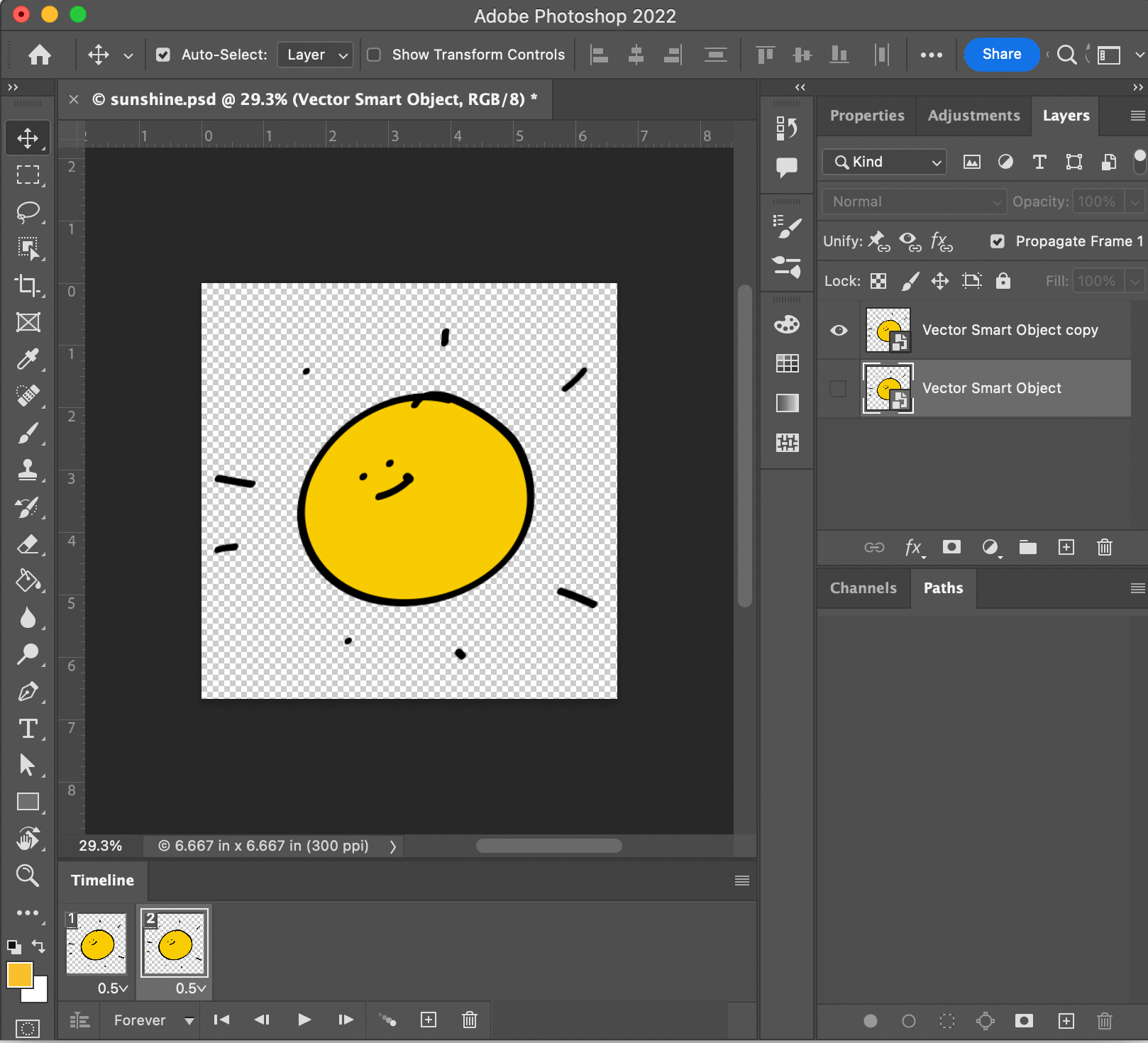Image resolution: width=1148 pixels, height=1043 pixels.
Task: Open the layer filter Kind dropdown
Action: (x=883, y=162)
